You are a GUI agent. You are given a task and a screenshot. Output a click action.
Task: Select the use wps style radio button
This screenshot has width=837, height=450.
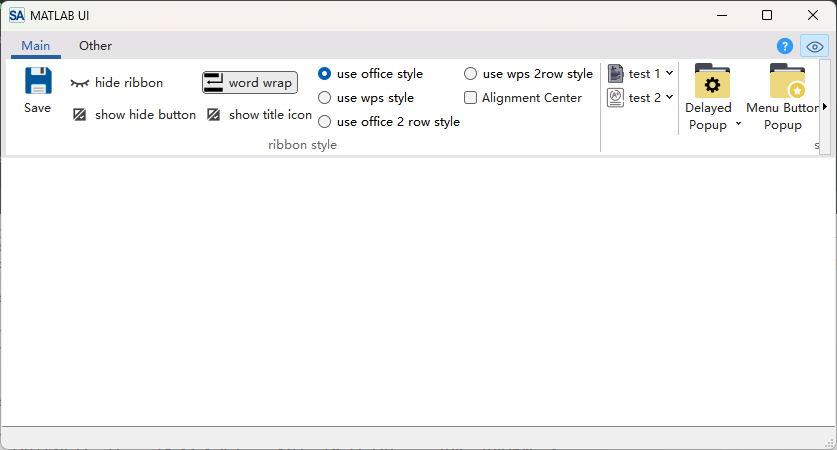tap(325, 98)
